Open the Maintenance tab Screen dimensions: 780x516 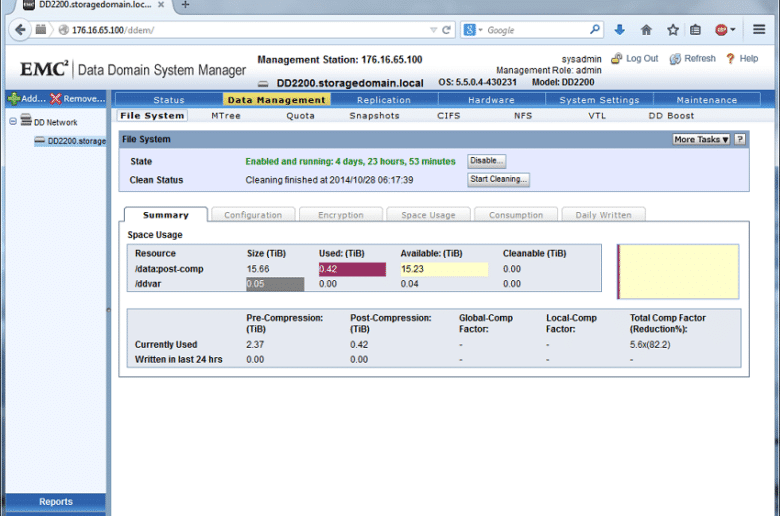[x=707, y=100]
